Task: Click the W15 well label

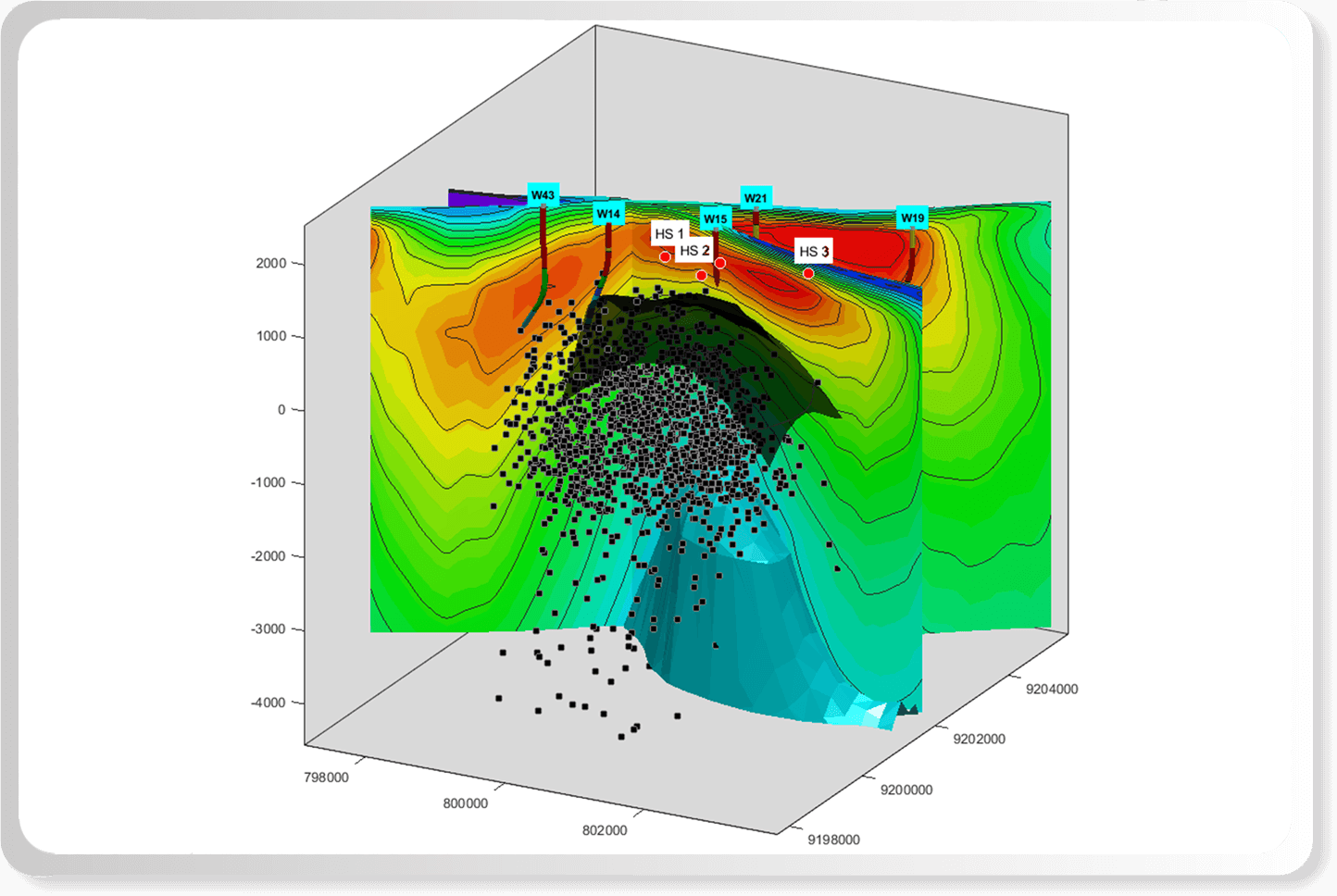Action: (x=715, y=219)
